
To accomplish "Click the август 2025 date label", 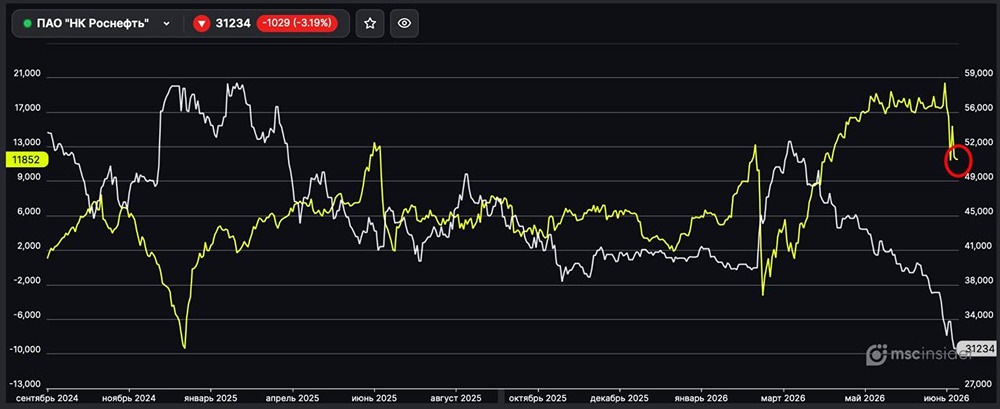I will pyautogui.click(x=456, y=398).
